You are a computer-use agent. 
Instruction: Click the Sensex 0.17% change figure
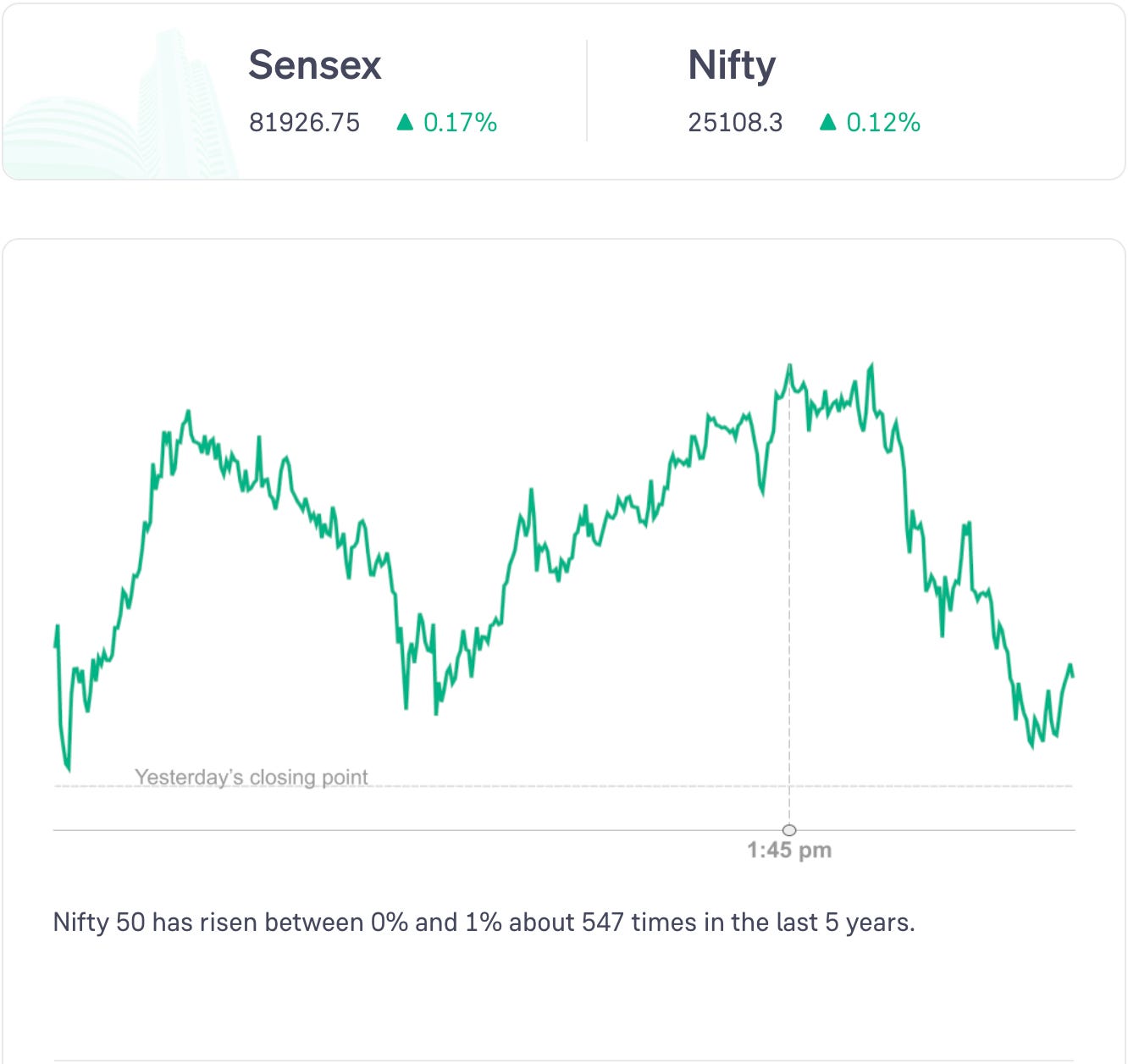(460, 123)
